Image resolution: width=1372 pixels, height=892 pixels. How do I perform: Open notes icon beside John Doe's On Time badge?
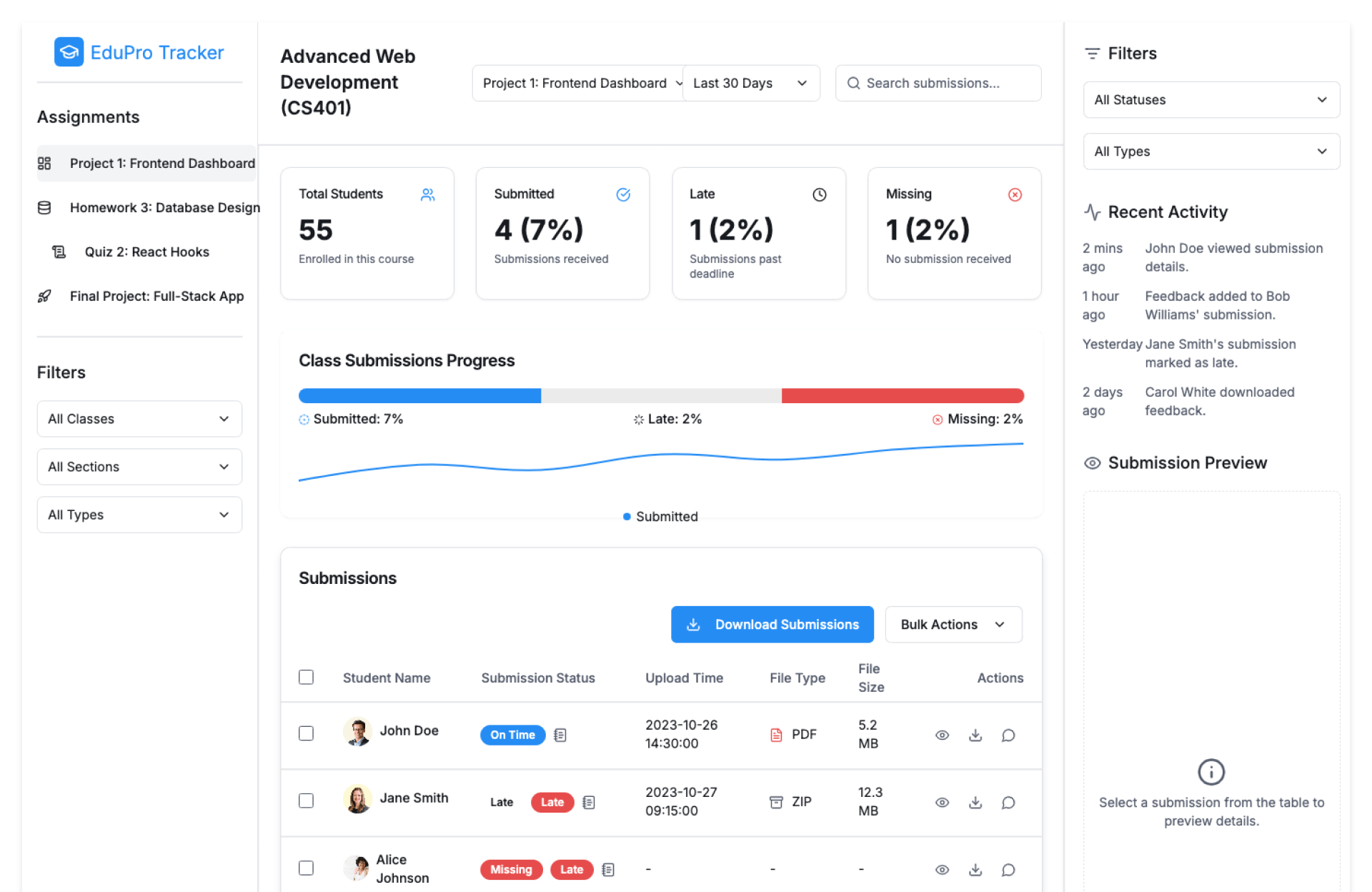point(560,735)
